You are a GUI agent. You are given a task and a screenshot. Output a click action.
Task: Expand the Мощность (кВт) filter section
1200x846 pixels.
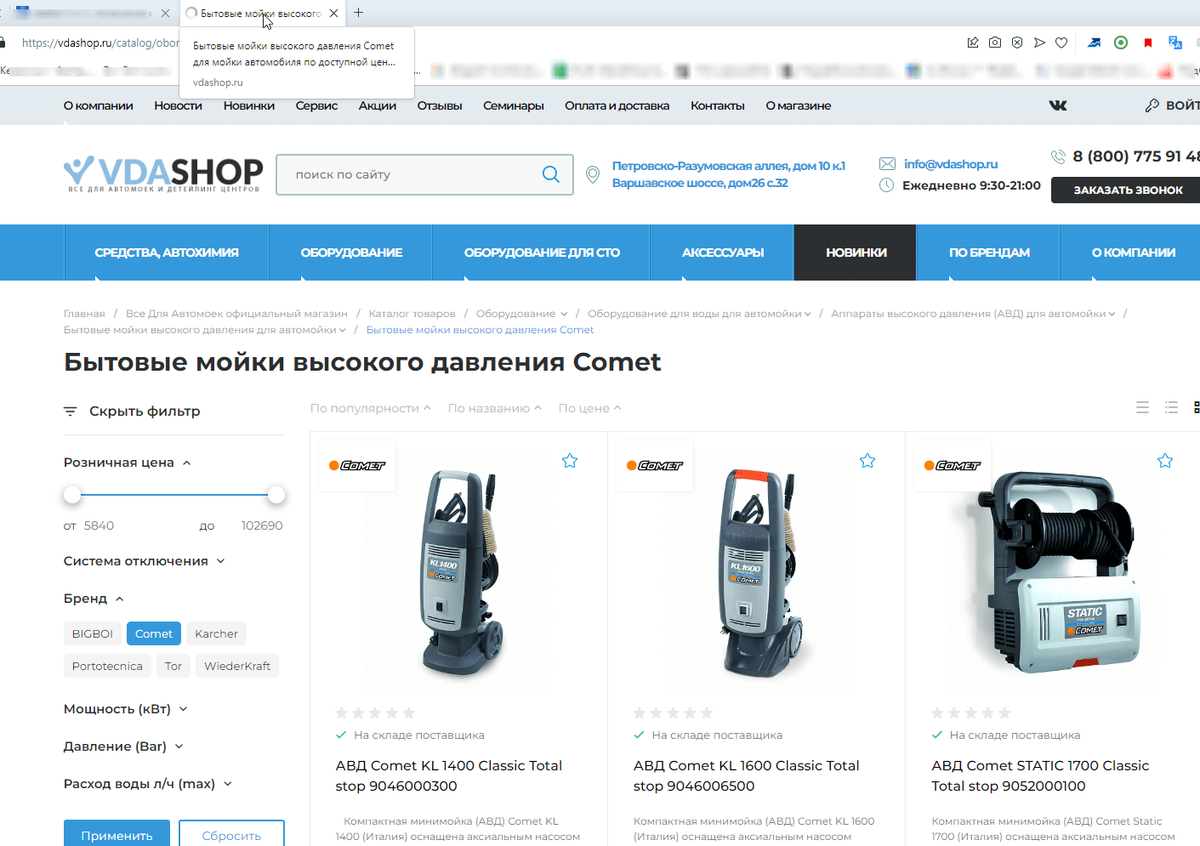pyautogui.click(x=125, y=709)
